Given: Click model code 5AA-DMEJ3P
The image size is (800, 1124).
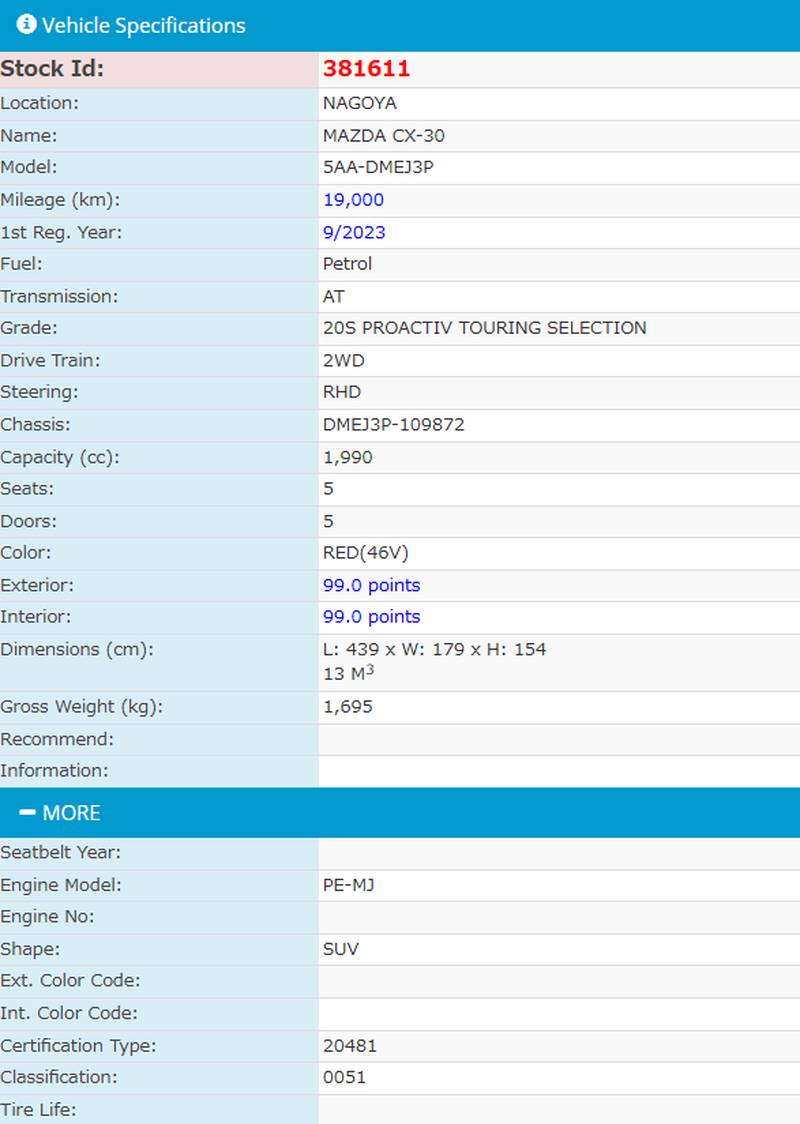Looking at the screenshot, I should pyautogui.click(x=378, y=167).
